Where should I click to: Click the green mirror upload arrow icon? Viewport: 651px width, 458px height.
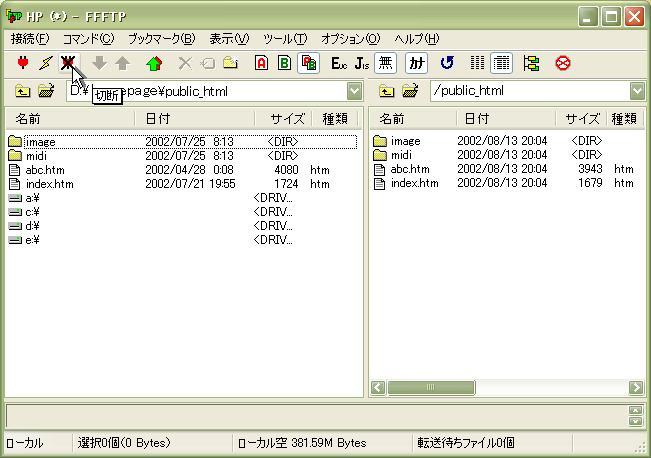(153, 63)
